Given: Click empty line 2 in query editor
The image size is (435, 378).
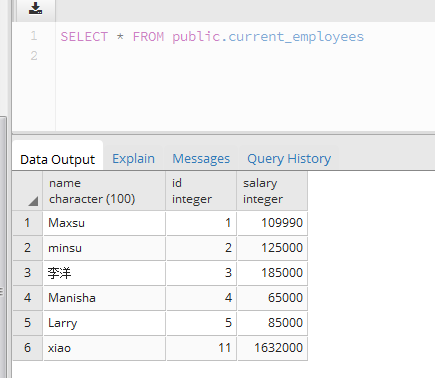Looking at the screenshot, I should click(245, 56).
